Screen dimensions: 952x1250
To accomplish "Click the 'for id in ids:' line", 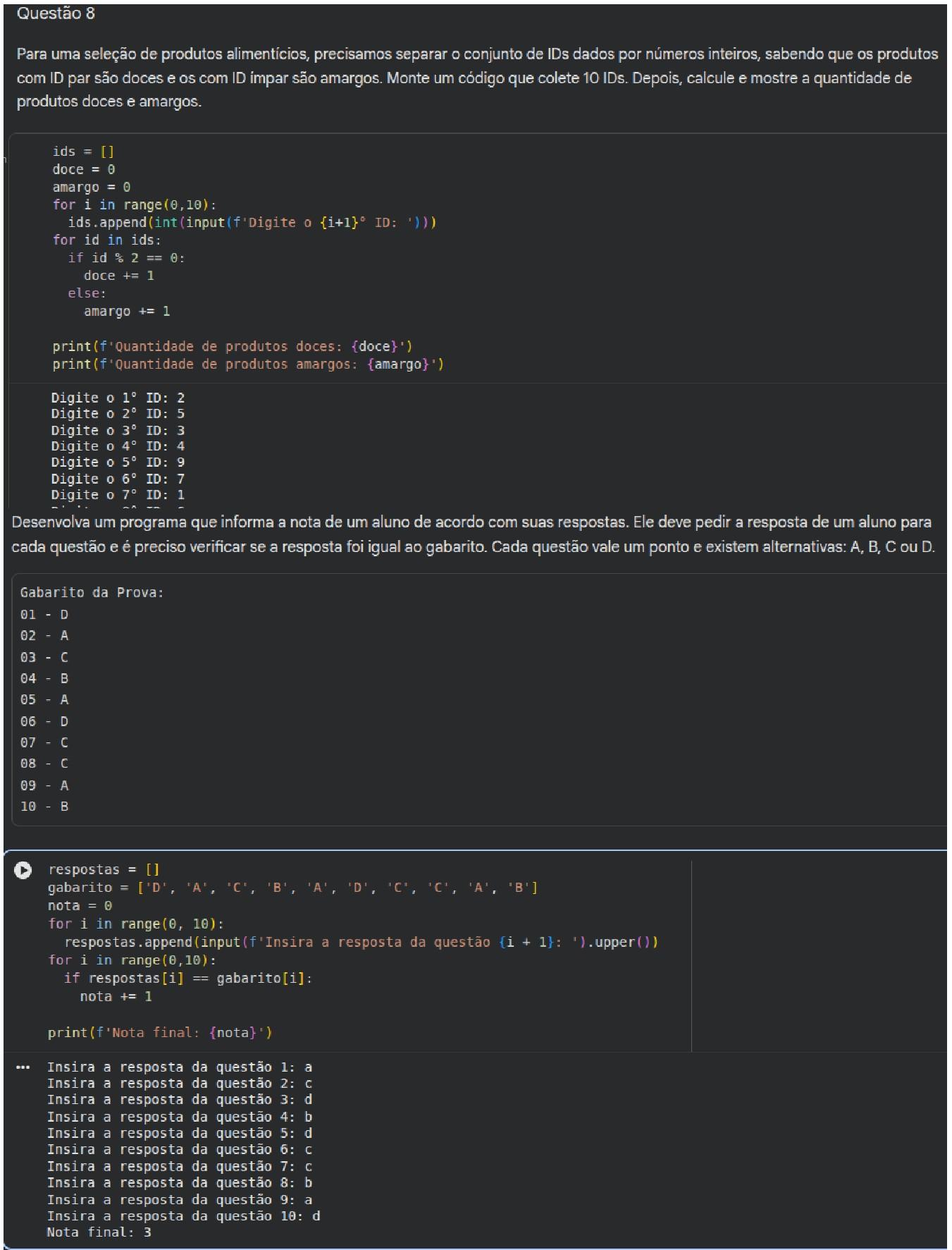I will [107, 240].
